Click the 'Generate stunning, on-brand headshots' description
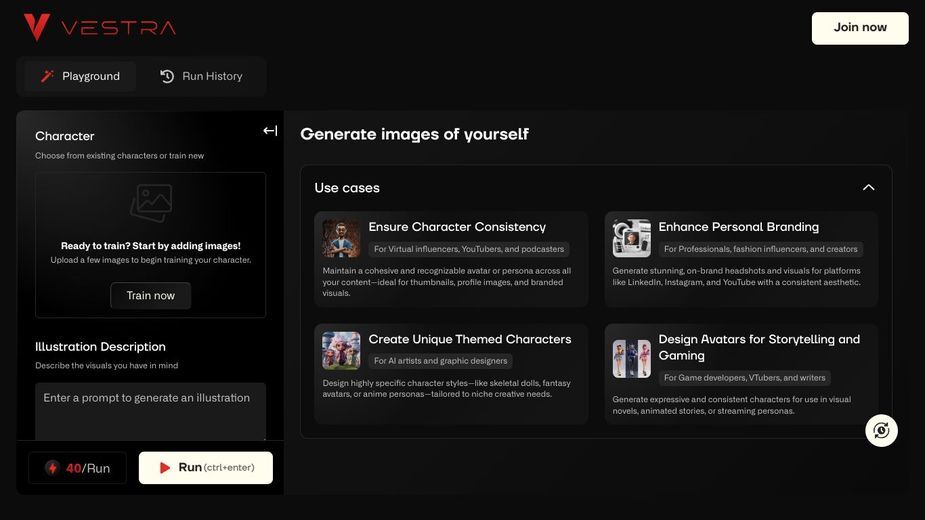Image resolution: width=925 pixels, height=520 pixels. point(736,276)
